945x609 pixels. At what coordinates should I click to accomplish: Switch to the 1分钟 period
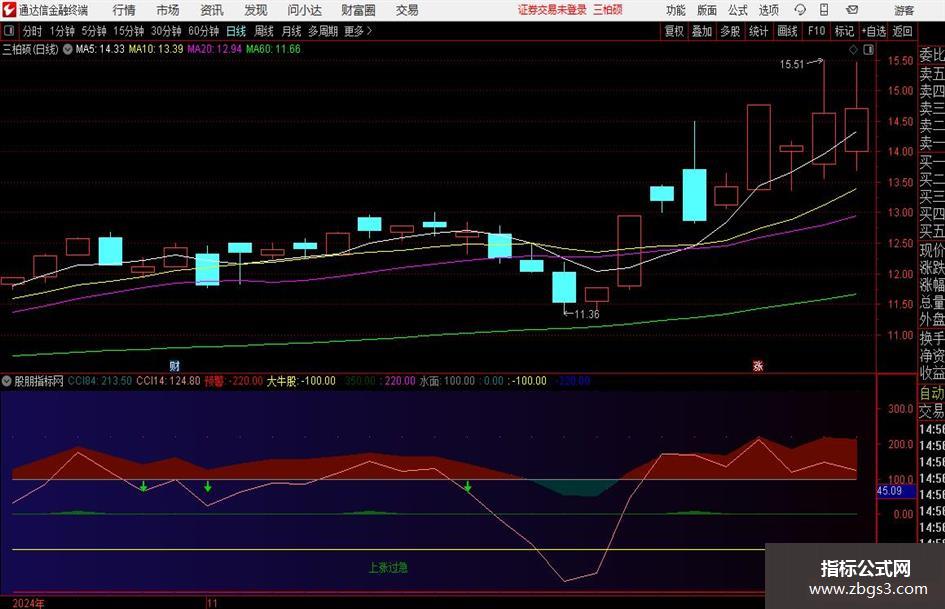point(62,31)
